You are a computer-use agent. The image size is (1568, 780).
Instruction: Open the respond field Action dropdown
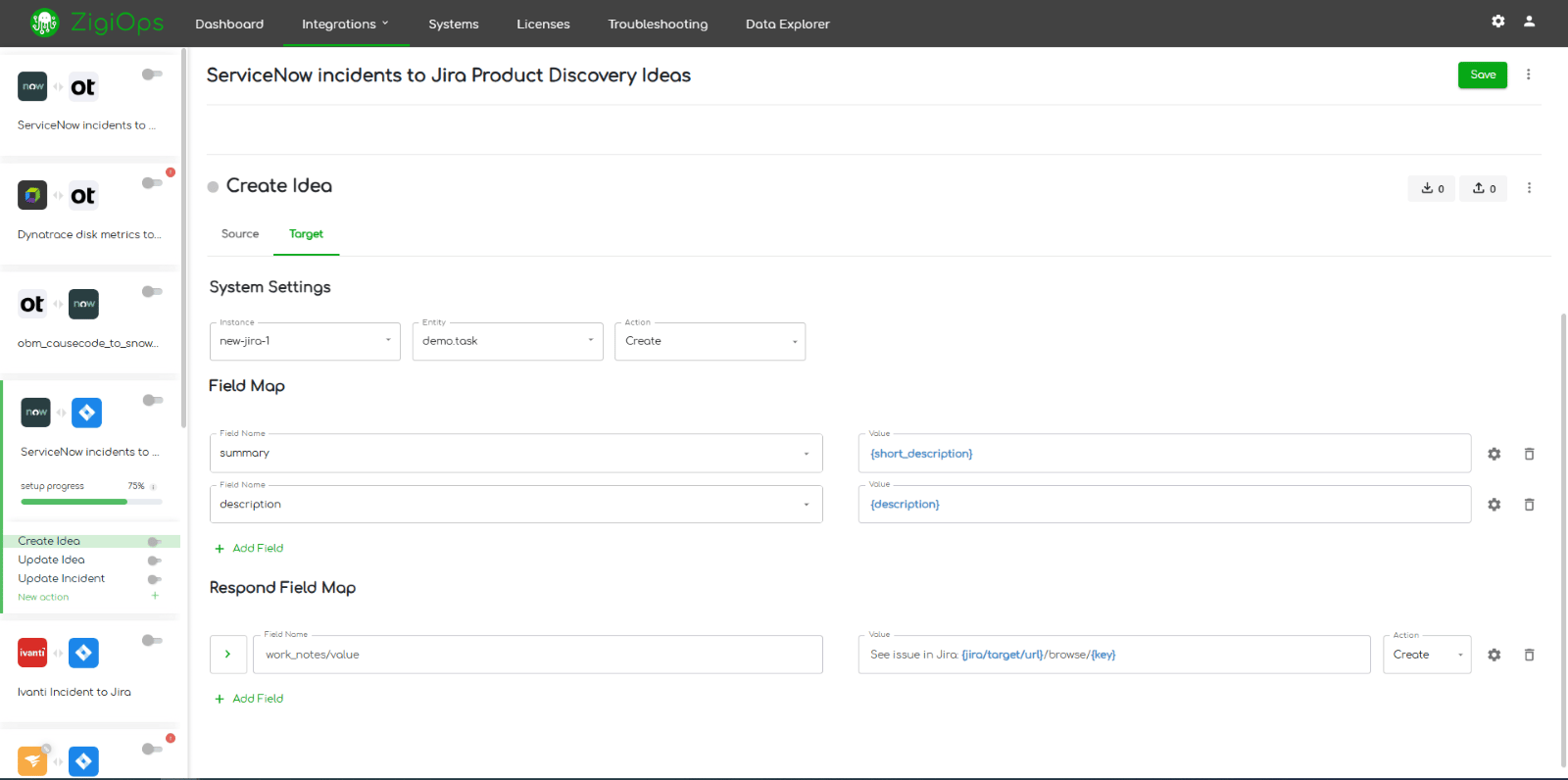pos(1427,655)
